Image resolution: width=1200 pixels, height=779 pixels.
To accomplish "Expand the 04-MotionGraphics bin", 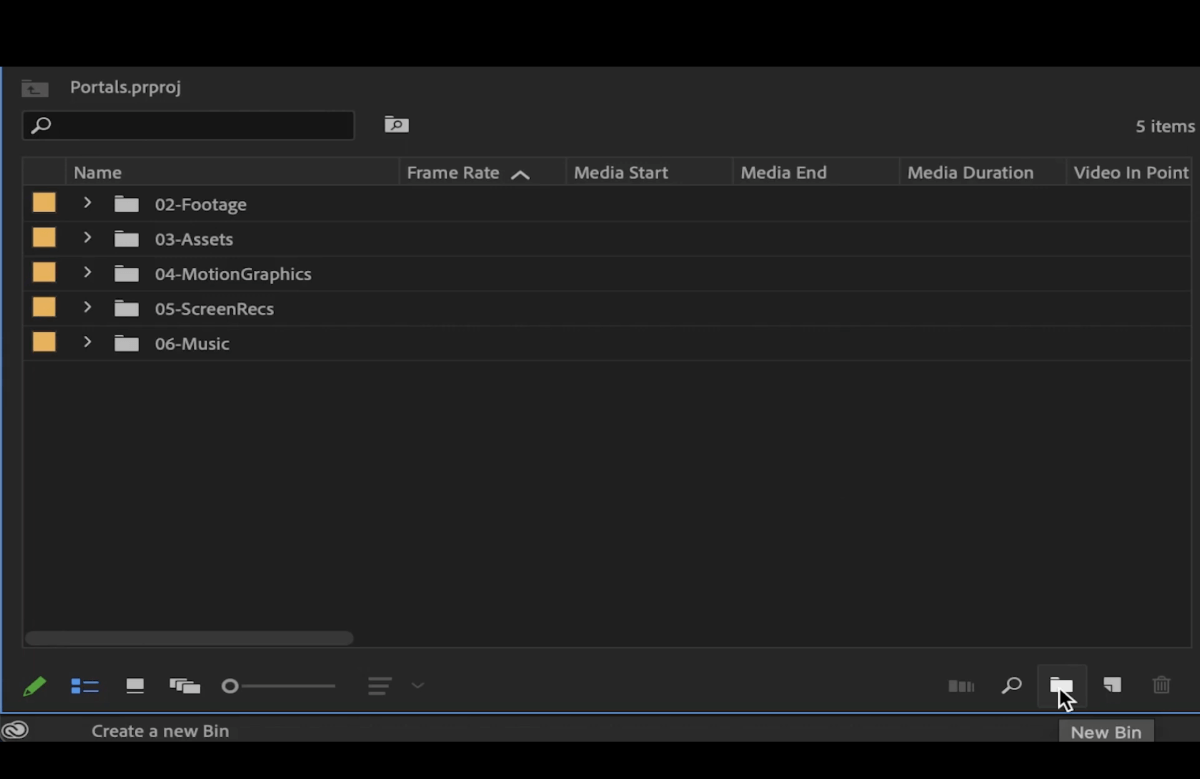I will (x=87, y=273).
